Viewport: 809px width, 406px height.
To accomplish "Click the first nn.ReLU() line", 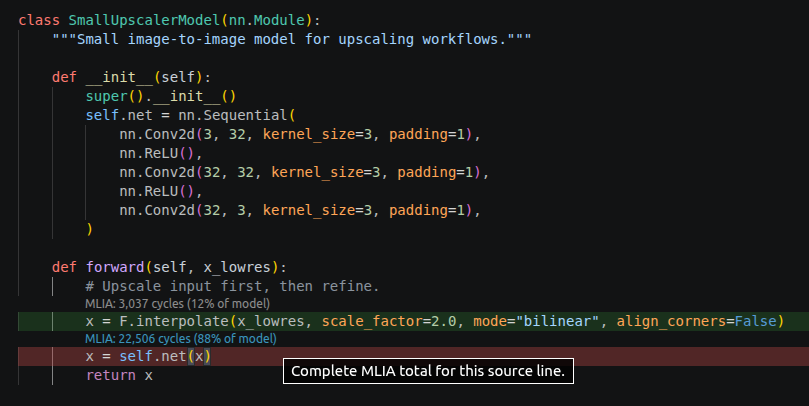I will pos(160,153).
